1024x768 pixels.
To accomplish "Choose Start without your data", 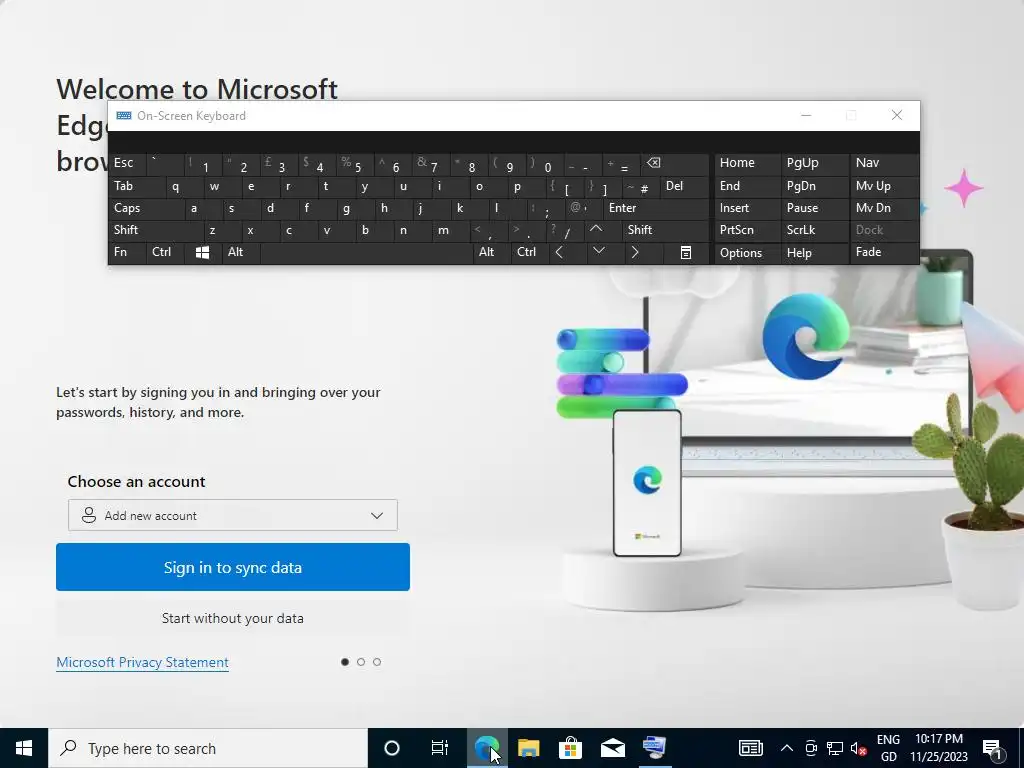I will pos(232,618).
